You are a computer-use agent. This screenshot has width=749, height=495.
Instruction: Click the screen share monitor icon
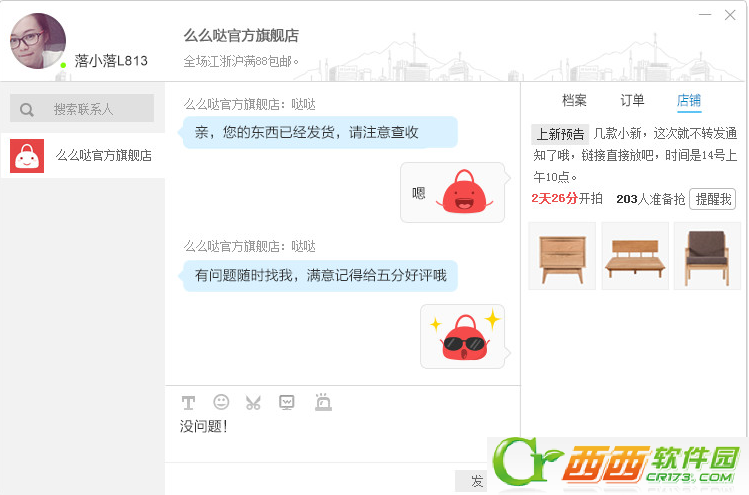287,402
